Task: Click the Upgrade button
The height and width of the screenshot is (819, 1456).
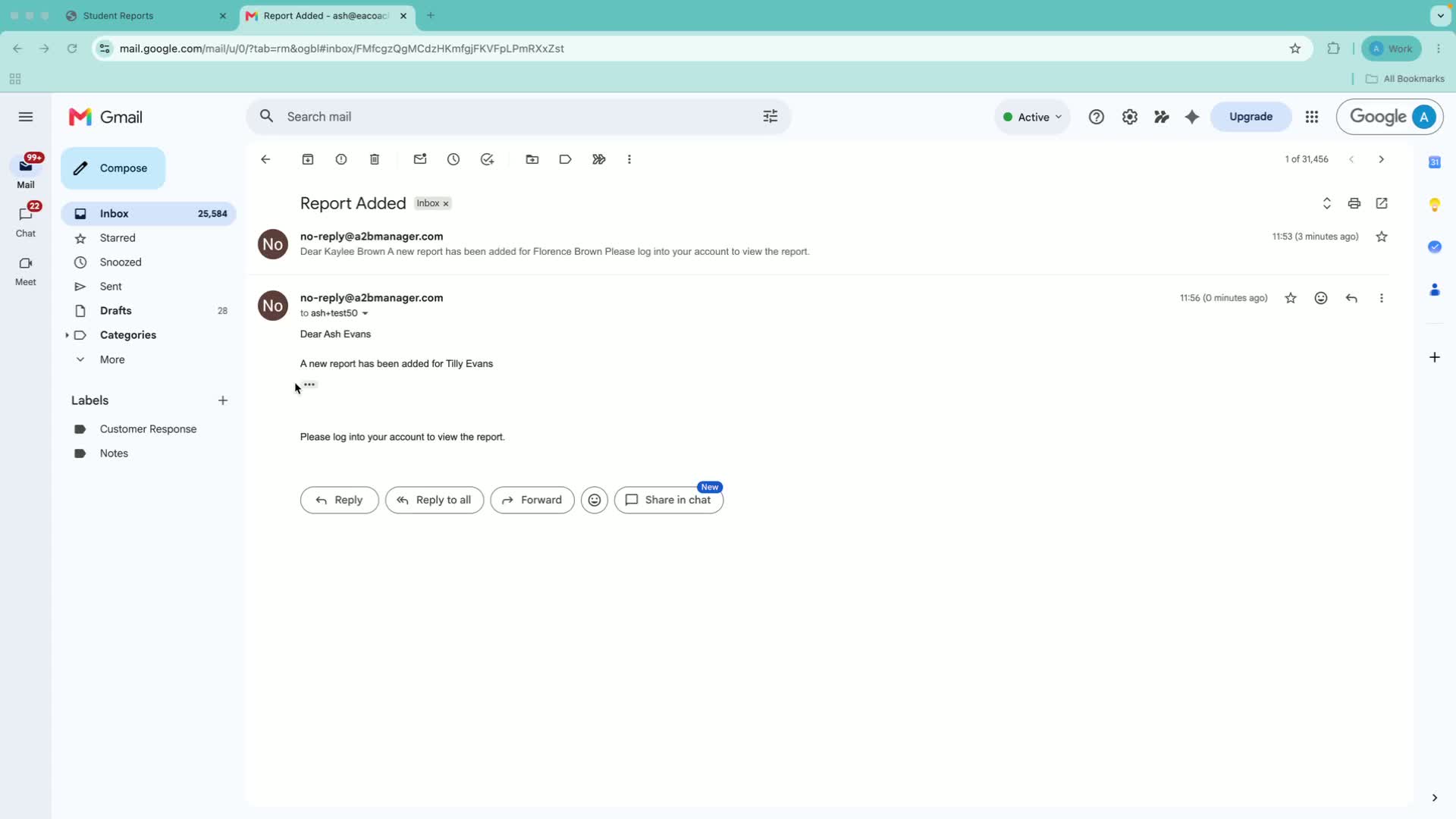Action: (1251, 117)
